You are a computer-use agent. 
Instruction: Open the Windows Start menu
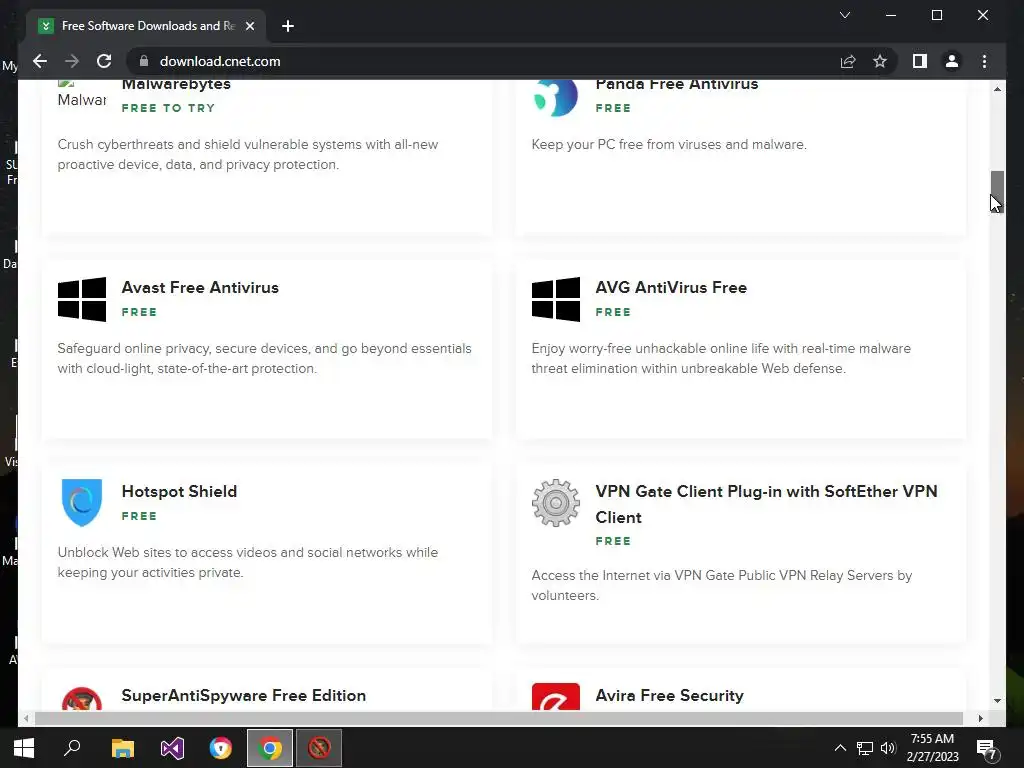click(x=24, y=748)
